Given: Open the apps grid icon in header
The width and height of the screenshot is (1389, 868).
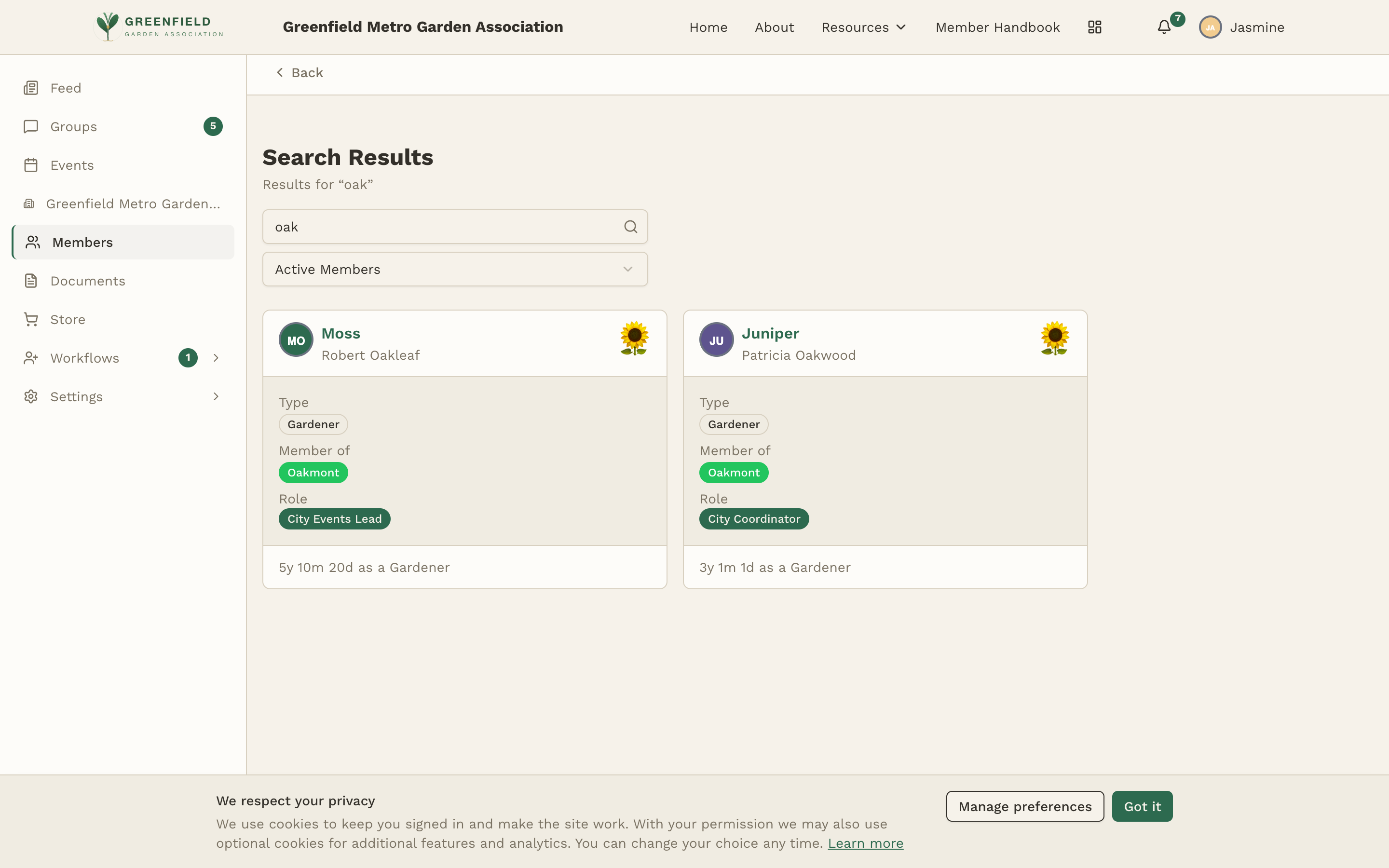Looking at the screenshot, I should 1094,27.
